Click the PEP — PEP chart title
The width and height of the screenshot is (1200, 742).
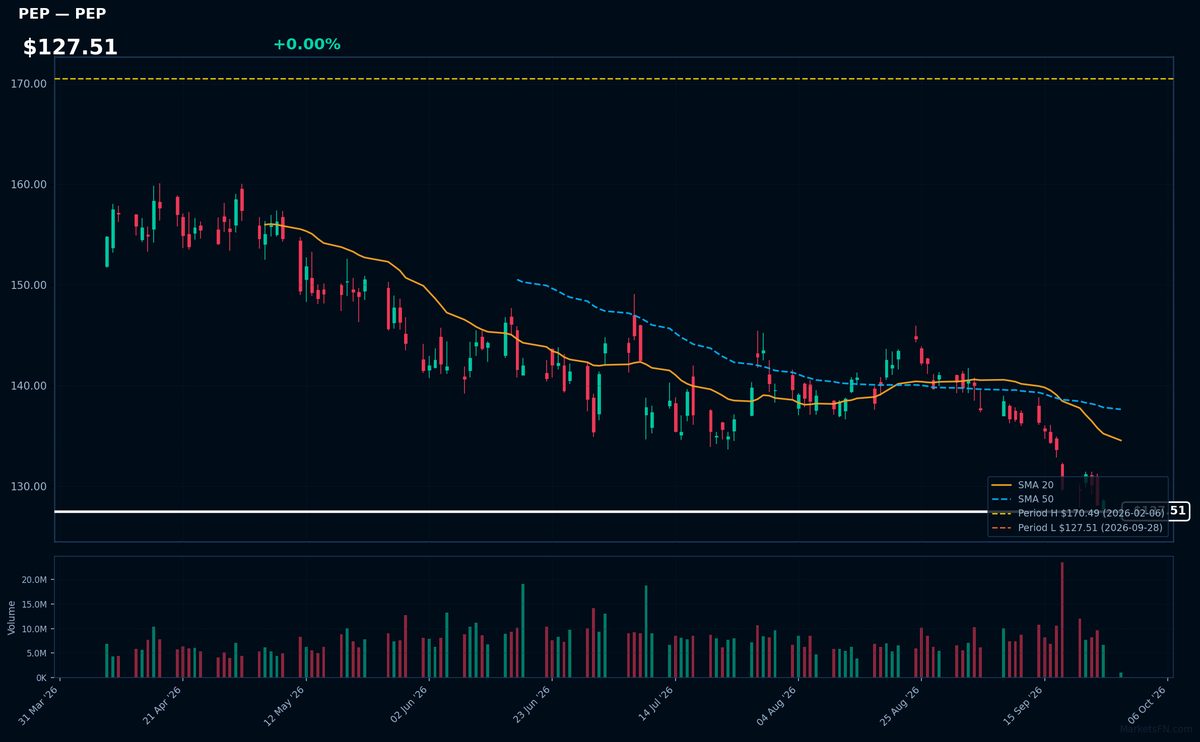(62, 14)
